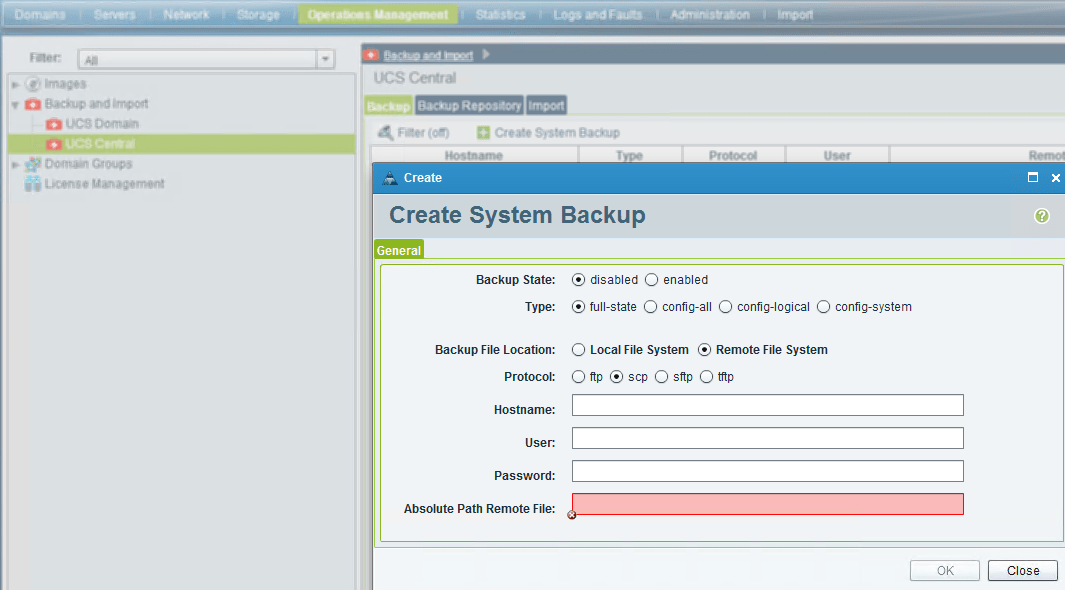Open the Storage menu

point(258,14)
